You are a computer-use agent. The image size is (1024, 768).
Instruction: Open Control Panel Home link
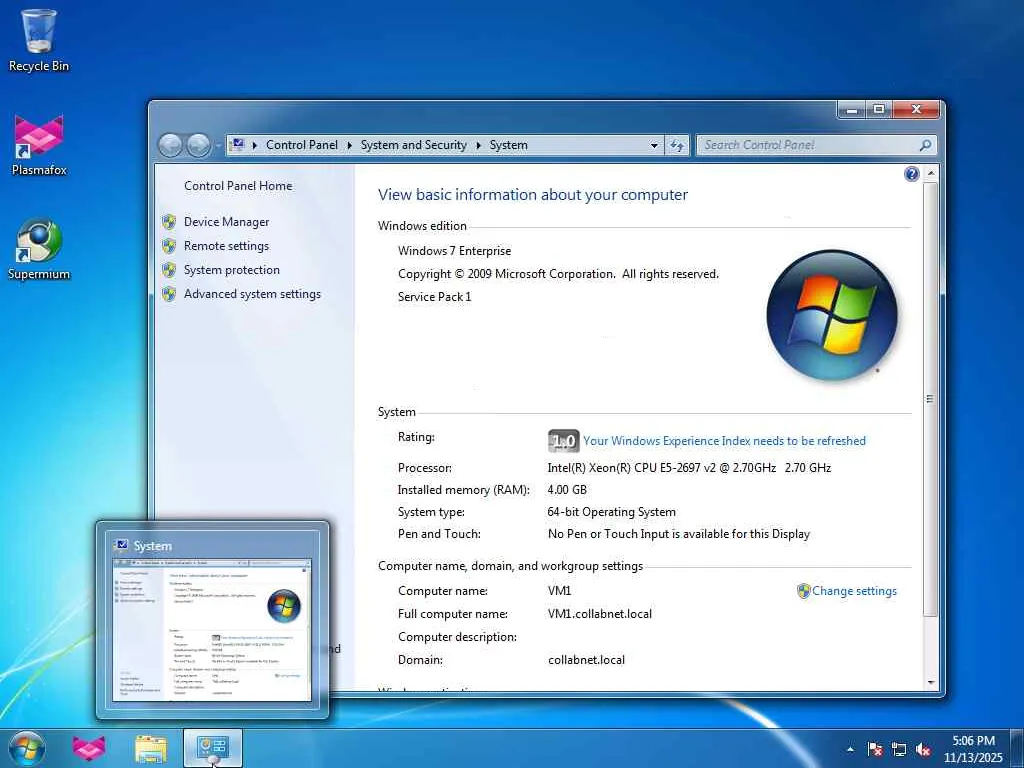coord(238,186)
